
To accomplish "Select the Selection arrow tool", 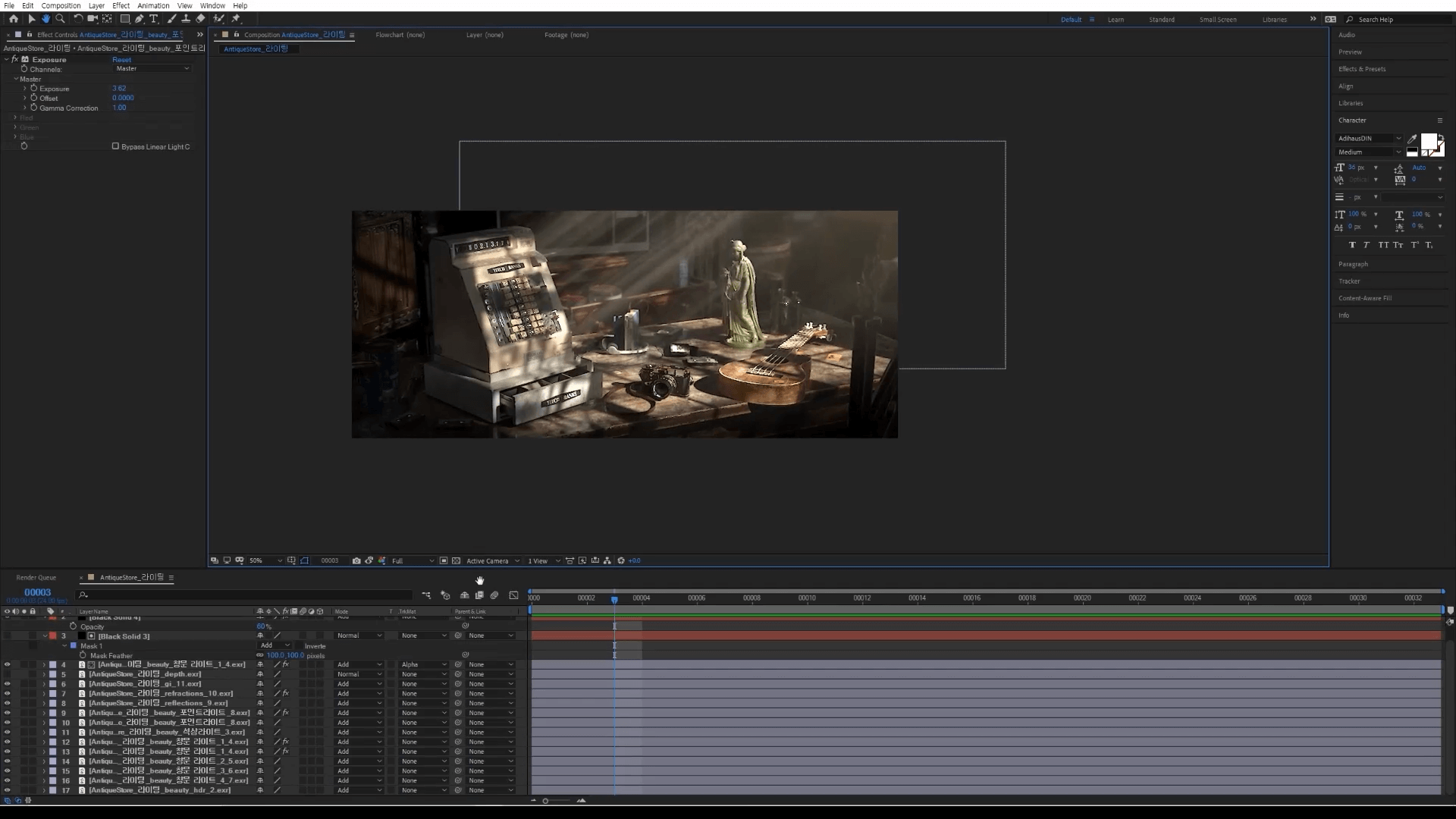I will (x=32, y=19).
